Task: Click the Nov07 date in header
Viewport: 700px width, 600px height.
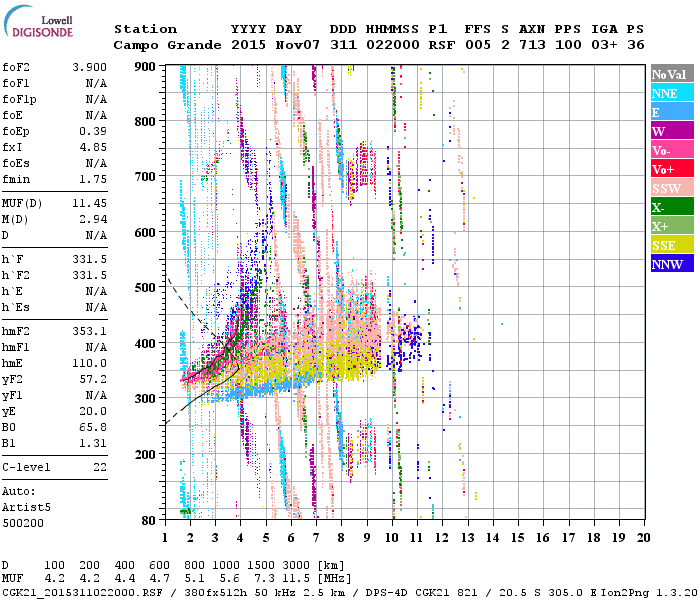Action: pos(298,45)
